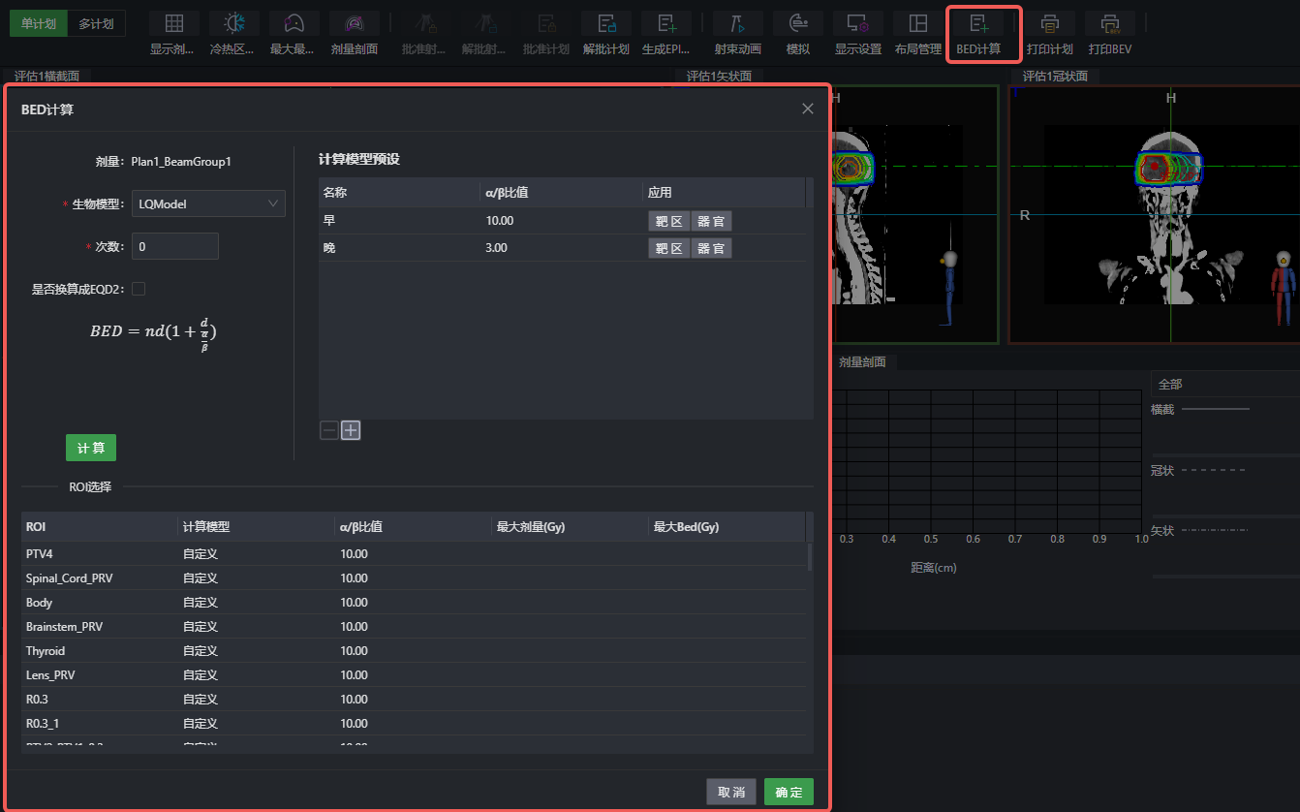1300x812 pixels.
Task: Select the 剂量剖面 panel tab
Action: 863,362
